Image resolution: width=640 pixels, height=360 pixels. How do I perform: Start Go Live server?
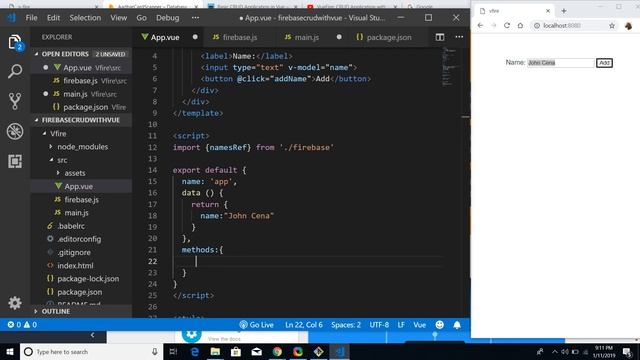tap(256, 325)
